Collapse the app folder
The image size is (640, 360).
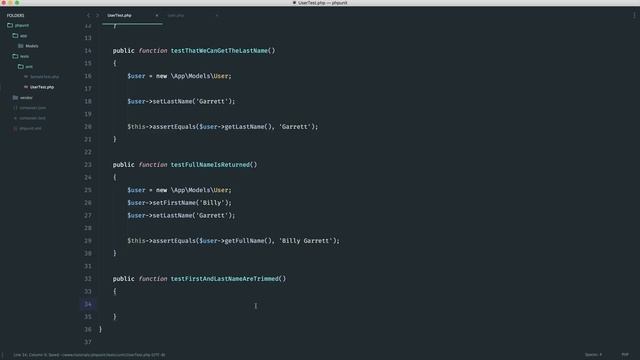point(15,36)
